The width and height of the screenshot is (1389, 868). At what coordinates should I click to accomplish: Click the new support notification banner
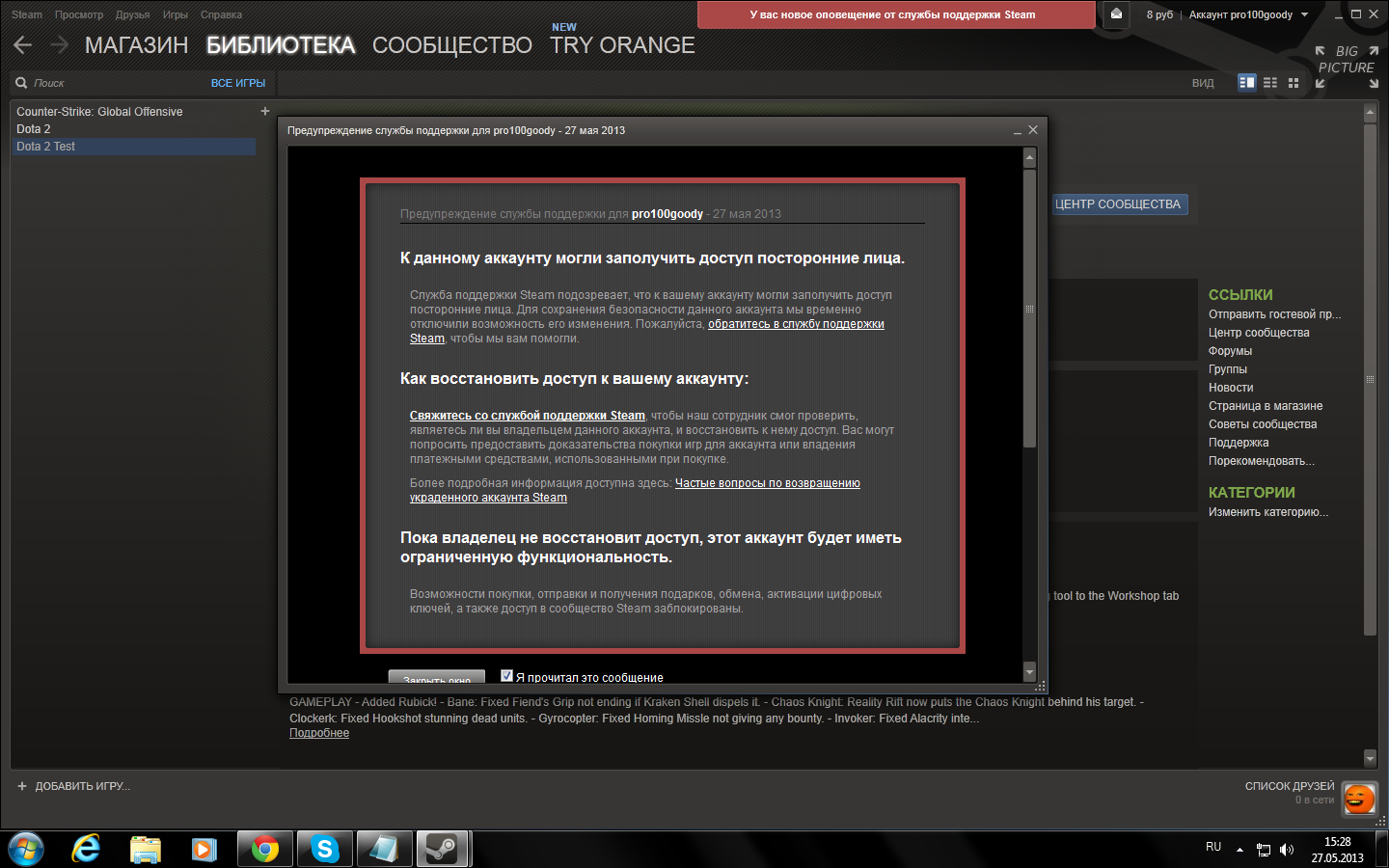click(896, 14)
